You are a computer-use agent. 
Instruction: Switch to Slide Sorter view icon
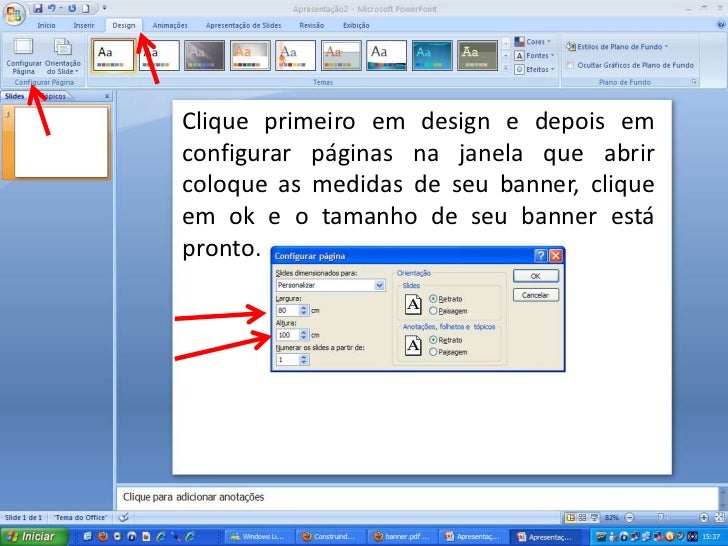point(582,517)
